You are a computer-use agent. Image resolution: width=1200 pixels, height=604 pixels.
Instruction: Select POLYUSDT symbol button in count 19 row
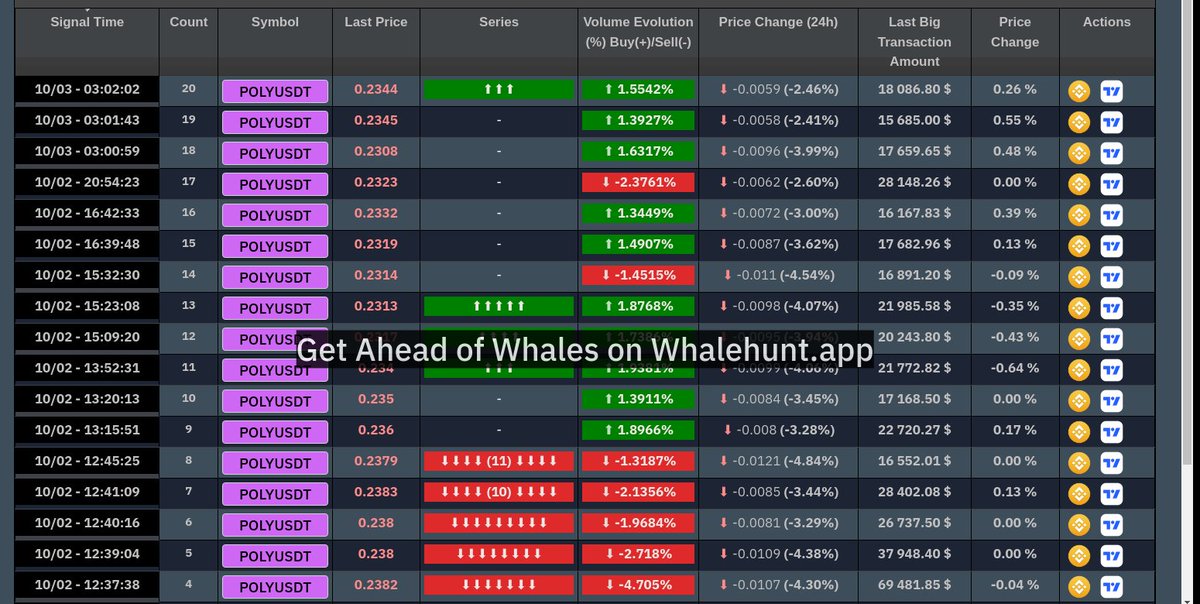point(275,123)
